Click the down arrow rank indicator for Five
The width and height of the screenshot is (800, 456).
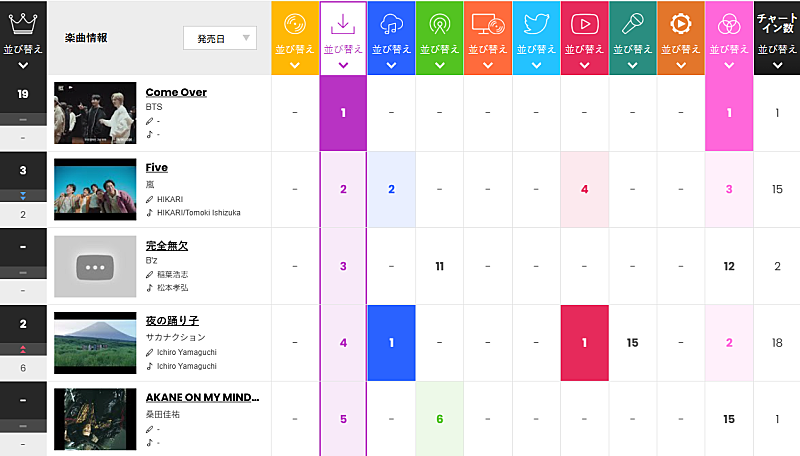(x=23, y=195)
